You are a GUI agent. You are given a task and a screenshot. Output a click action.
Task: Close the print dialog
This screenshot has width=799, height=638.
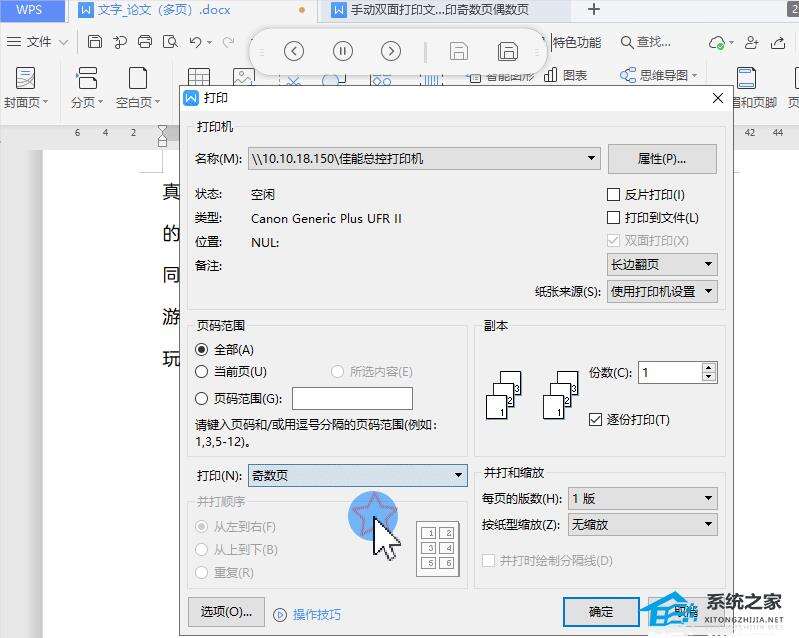click(x=717, y=98)
